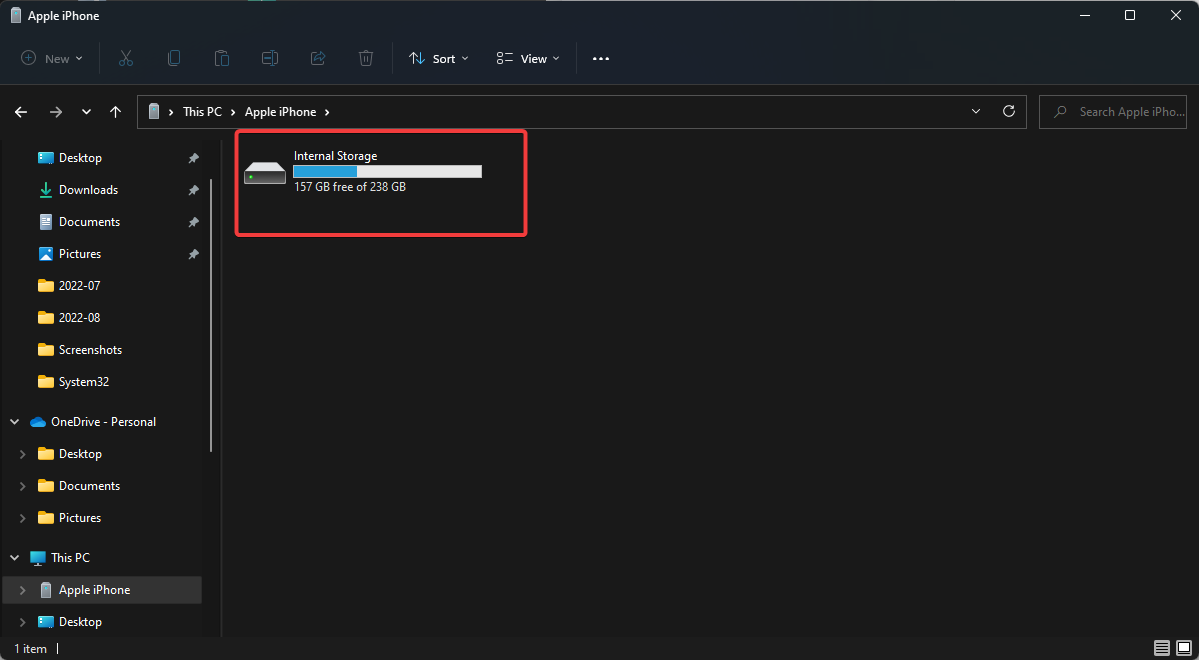
Task: Click the pin icon beside Pictures
Action: click(193, 254)
